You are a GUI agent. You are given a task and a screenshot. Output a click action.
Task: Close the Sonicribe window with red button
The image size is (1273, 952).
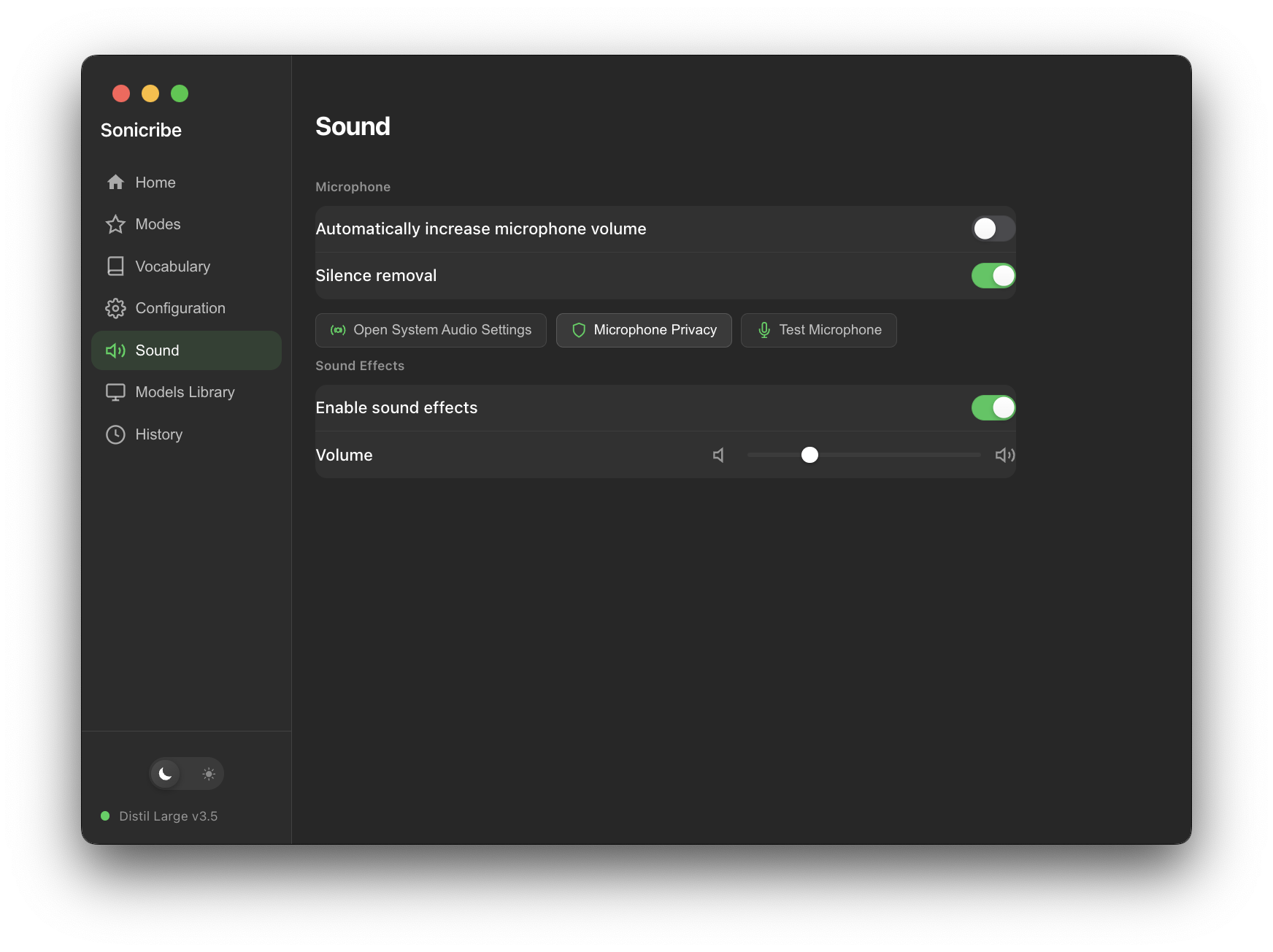(x=121, y=93)
